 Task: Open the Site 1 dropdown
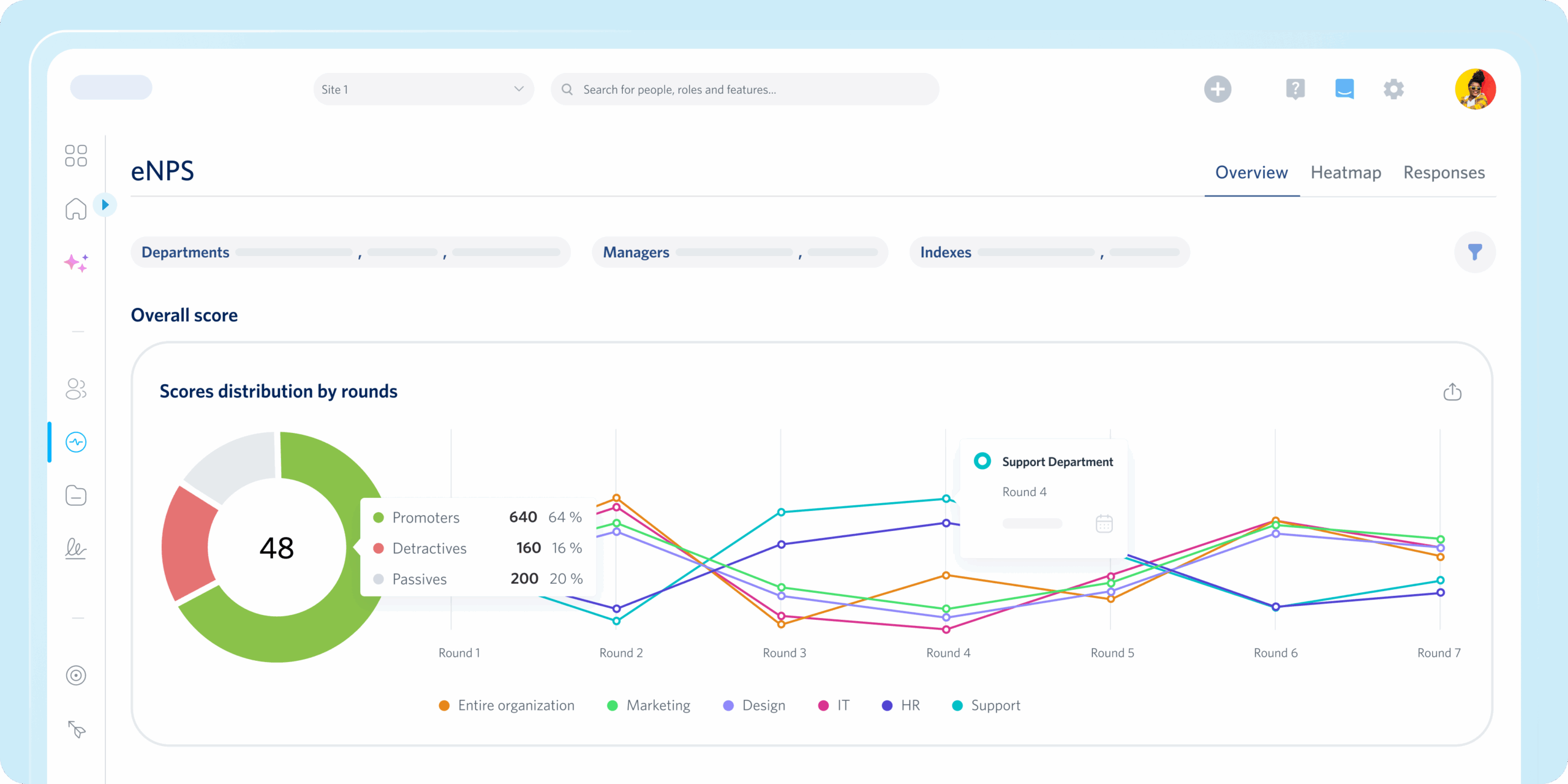pos(423,89)
